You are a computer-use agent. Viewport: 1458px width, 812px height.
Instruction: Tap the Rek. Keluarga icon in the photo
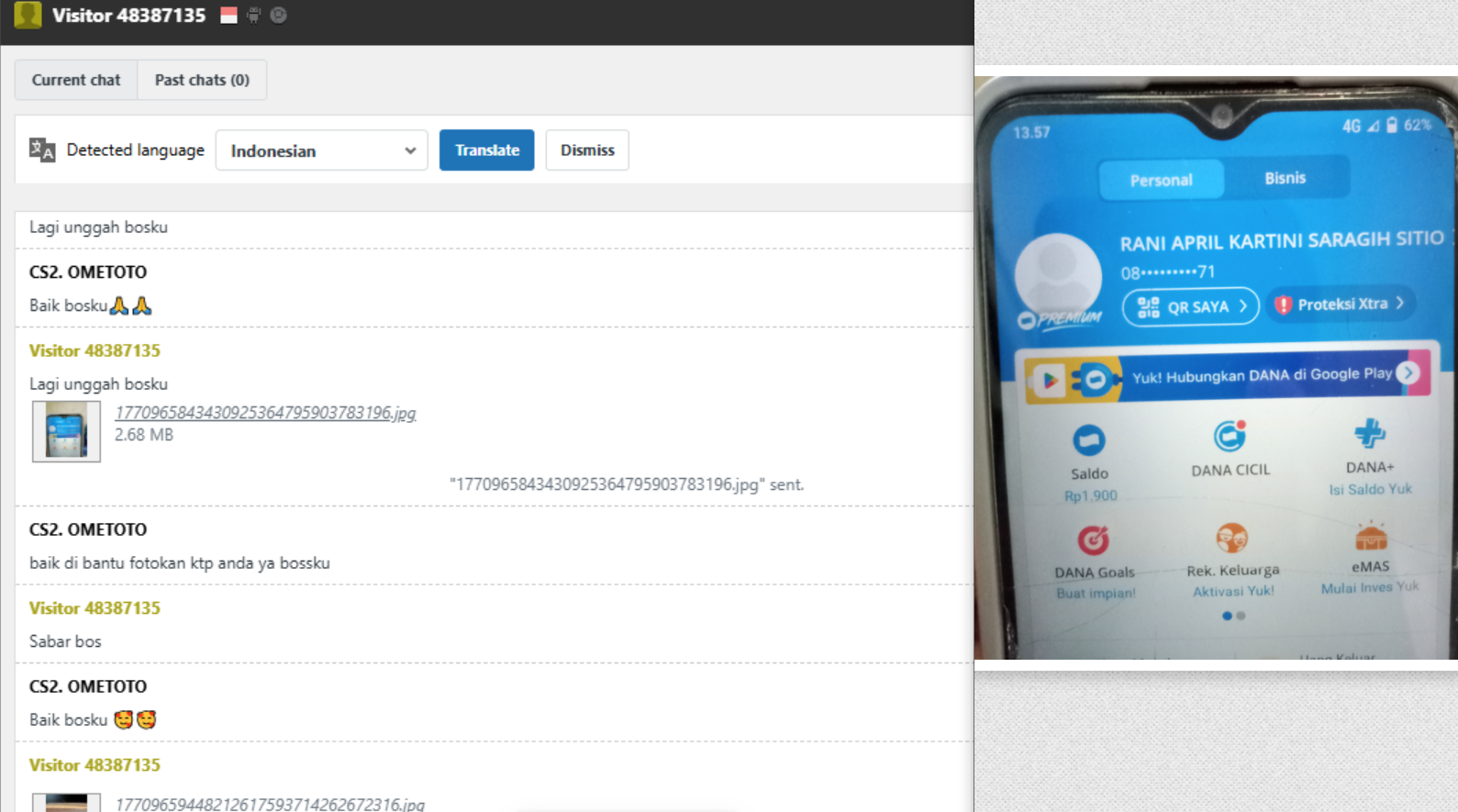(1231, 538)
